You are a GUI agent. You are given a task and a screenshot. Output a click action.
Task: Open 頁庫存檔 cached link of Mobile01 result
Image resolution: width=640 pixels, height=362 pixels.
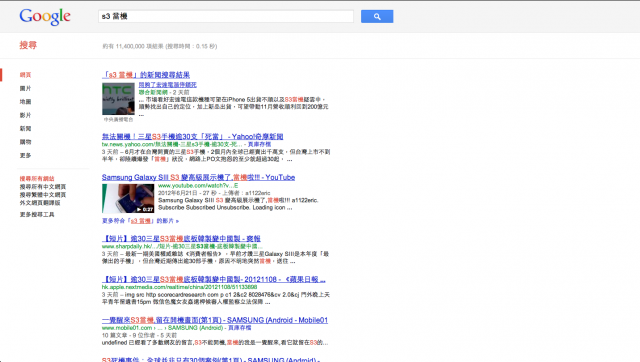(x=240, y=328)
